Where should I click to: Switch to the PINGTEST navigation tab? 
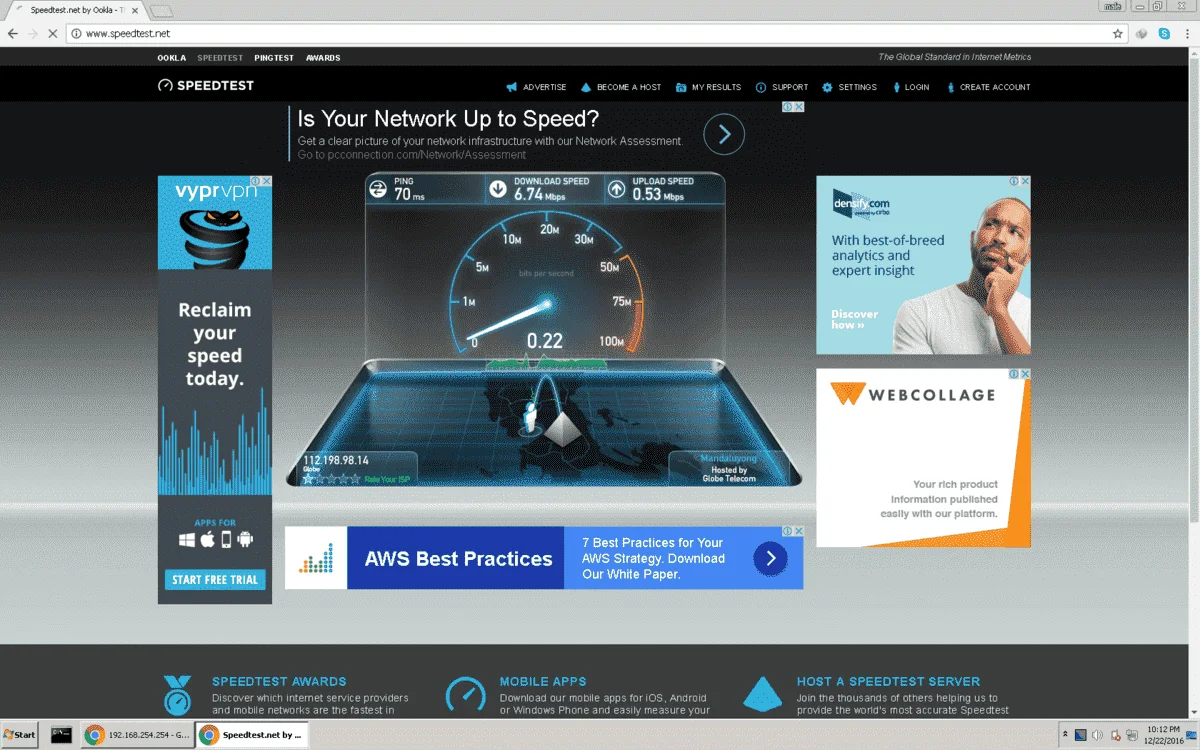tap(274, 58)
